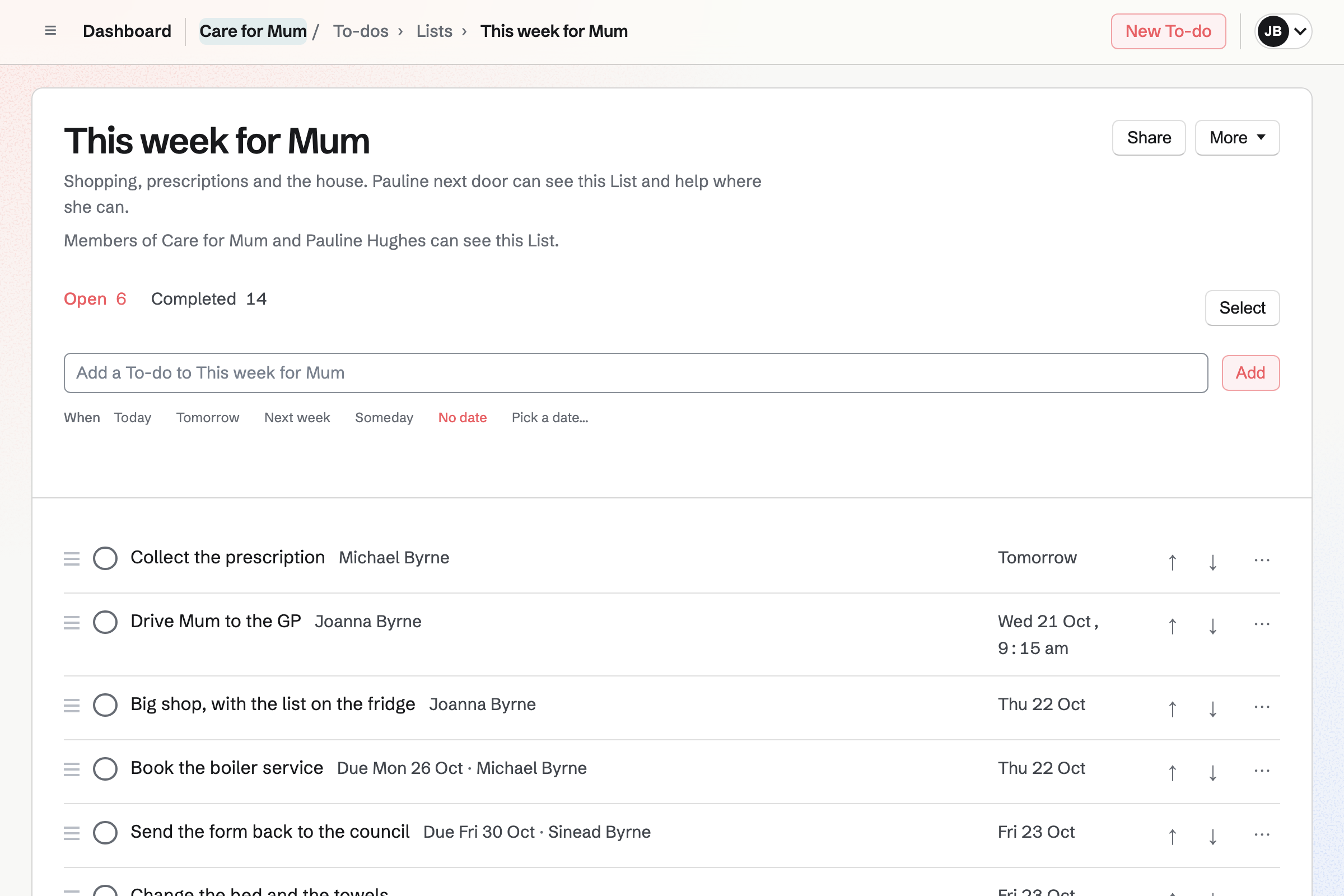The height and width of the screenshot is (896, 1344).
Task: Move "Collect the prescription" down
Action: point(1212,562)
